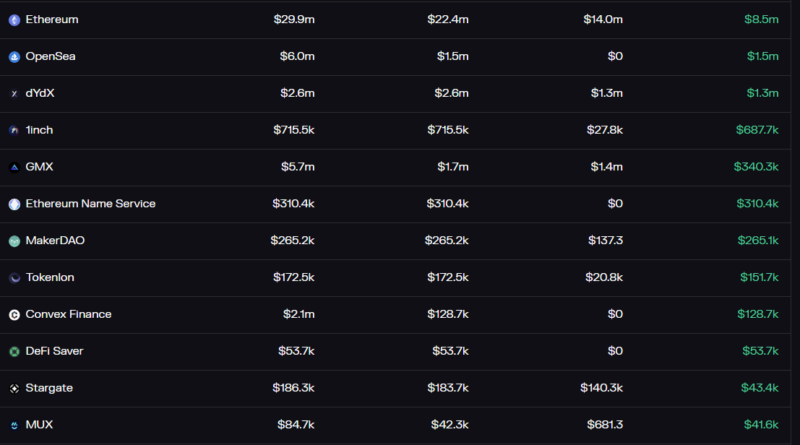
Task: Click the $687.7k value for 1inch
Action: pos(756,130)
